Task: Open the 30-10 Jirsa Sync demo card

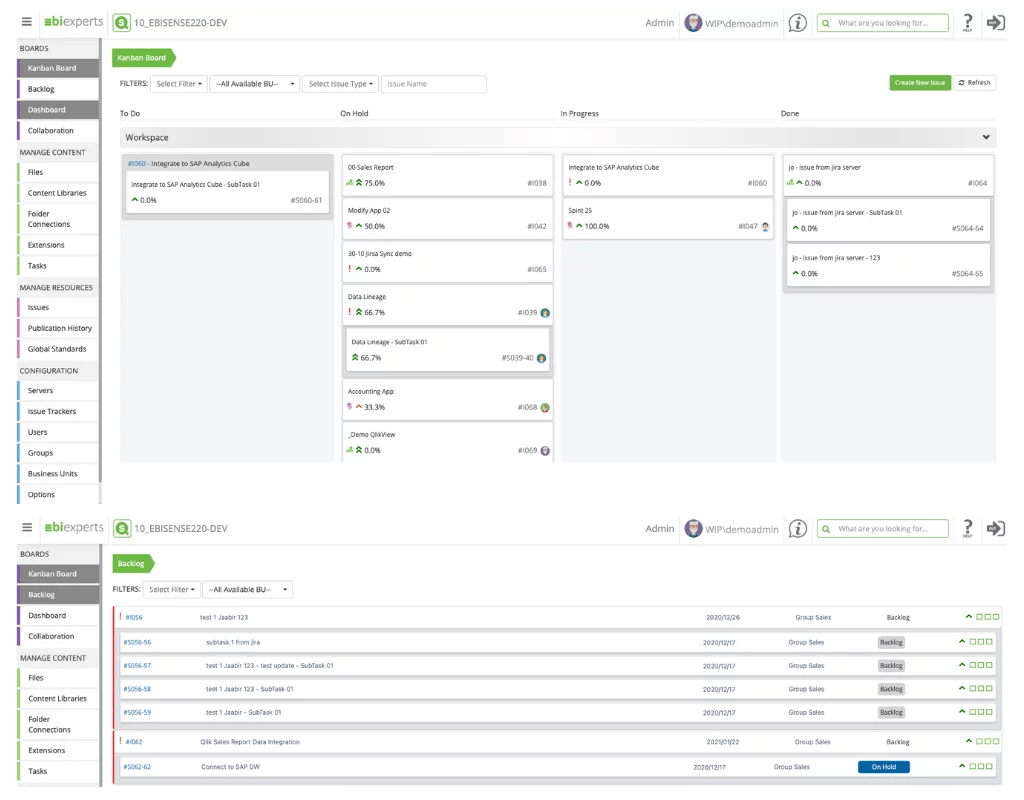Action: coord(447,261)
